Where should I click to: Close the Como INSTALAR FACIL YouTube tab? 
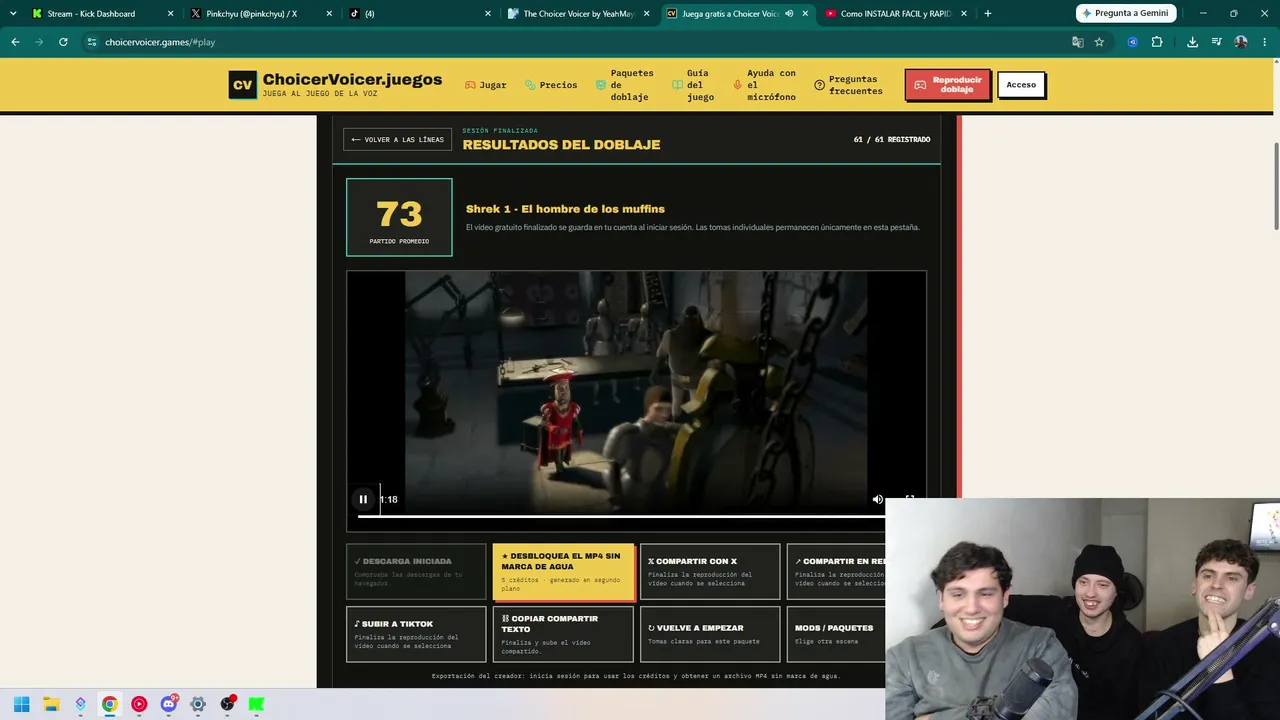(964, 14)
